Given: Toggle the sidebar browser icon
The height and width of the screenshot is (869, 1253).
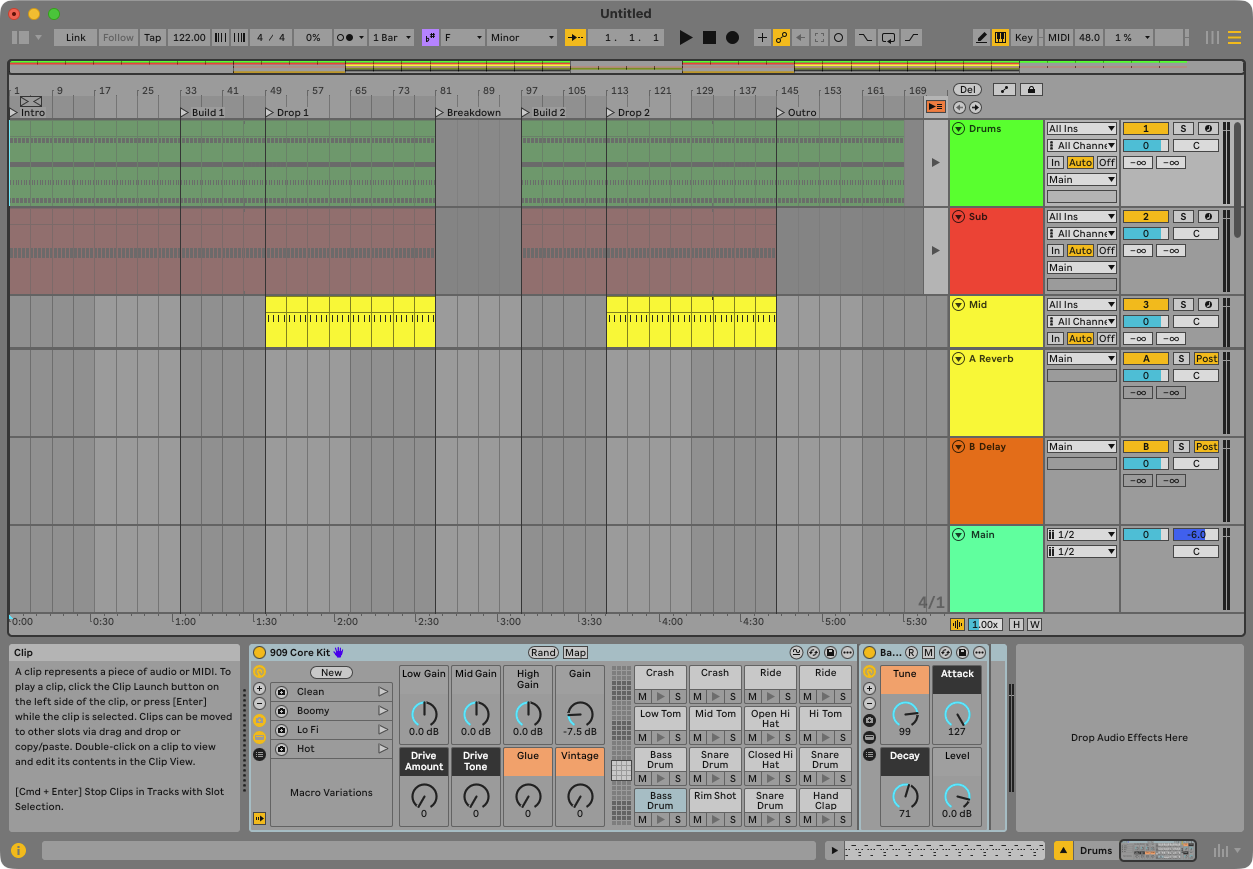Looking at the screenshot, I should point(21,37).
